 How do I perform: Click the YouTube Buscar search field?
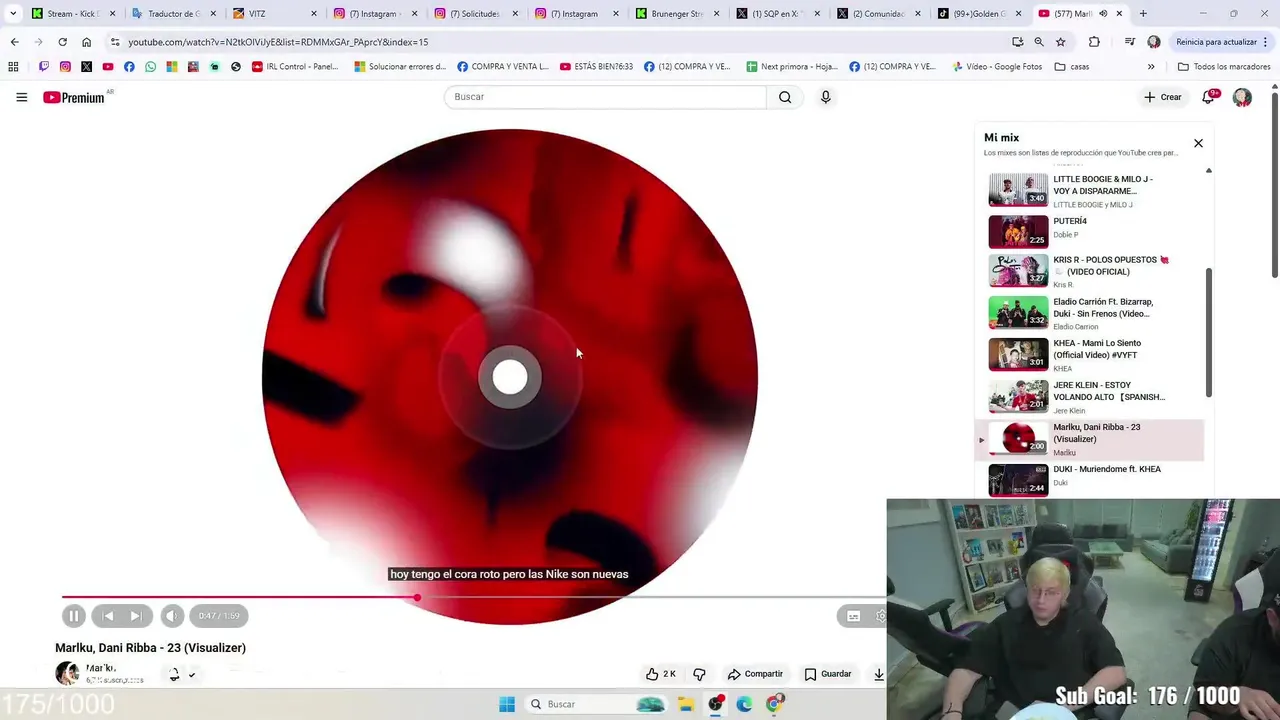coord(605,97)
